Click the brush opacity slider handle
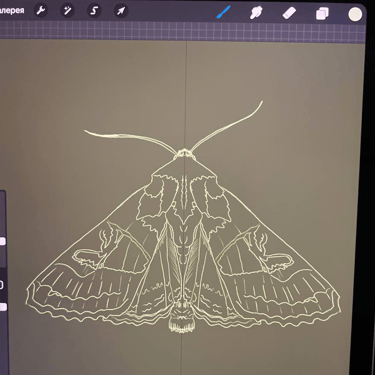375x375 pixels. point(3,307)
